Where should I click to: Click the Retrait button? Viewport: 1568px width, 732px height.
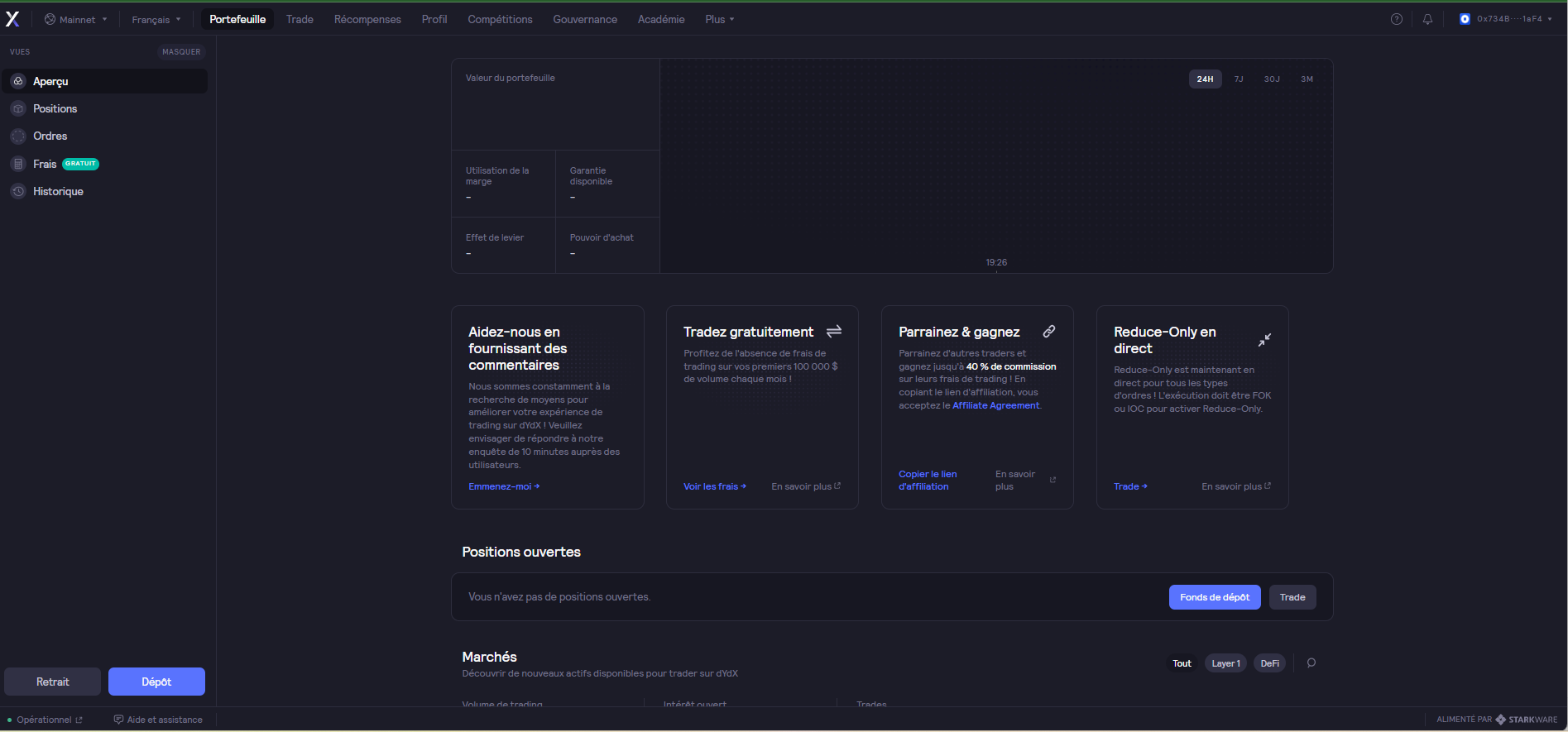[52, 682]
